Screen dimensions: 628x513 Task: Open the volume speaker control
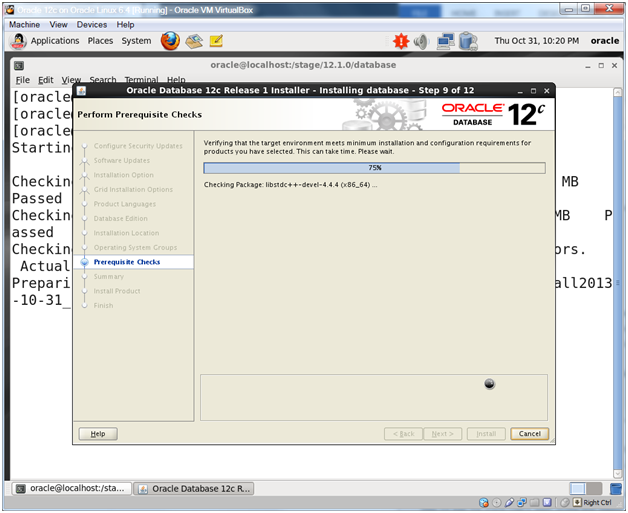tap(421, 41)
